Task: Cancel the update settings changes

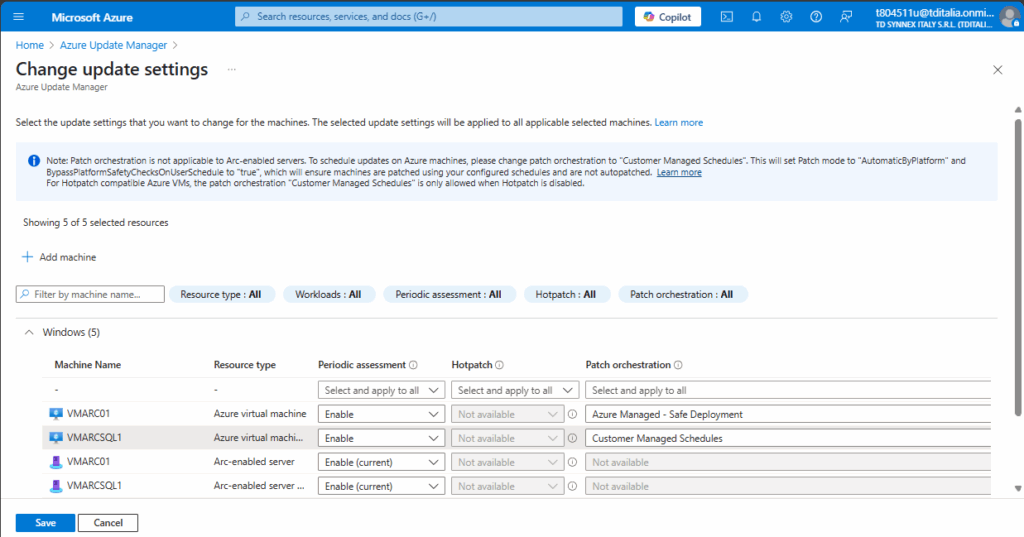Action: pos(108,523)
